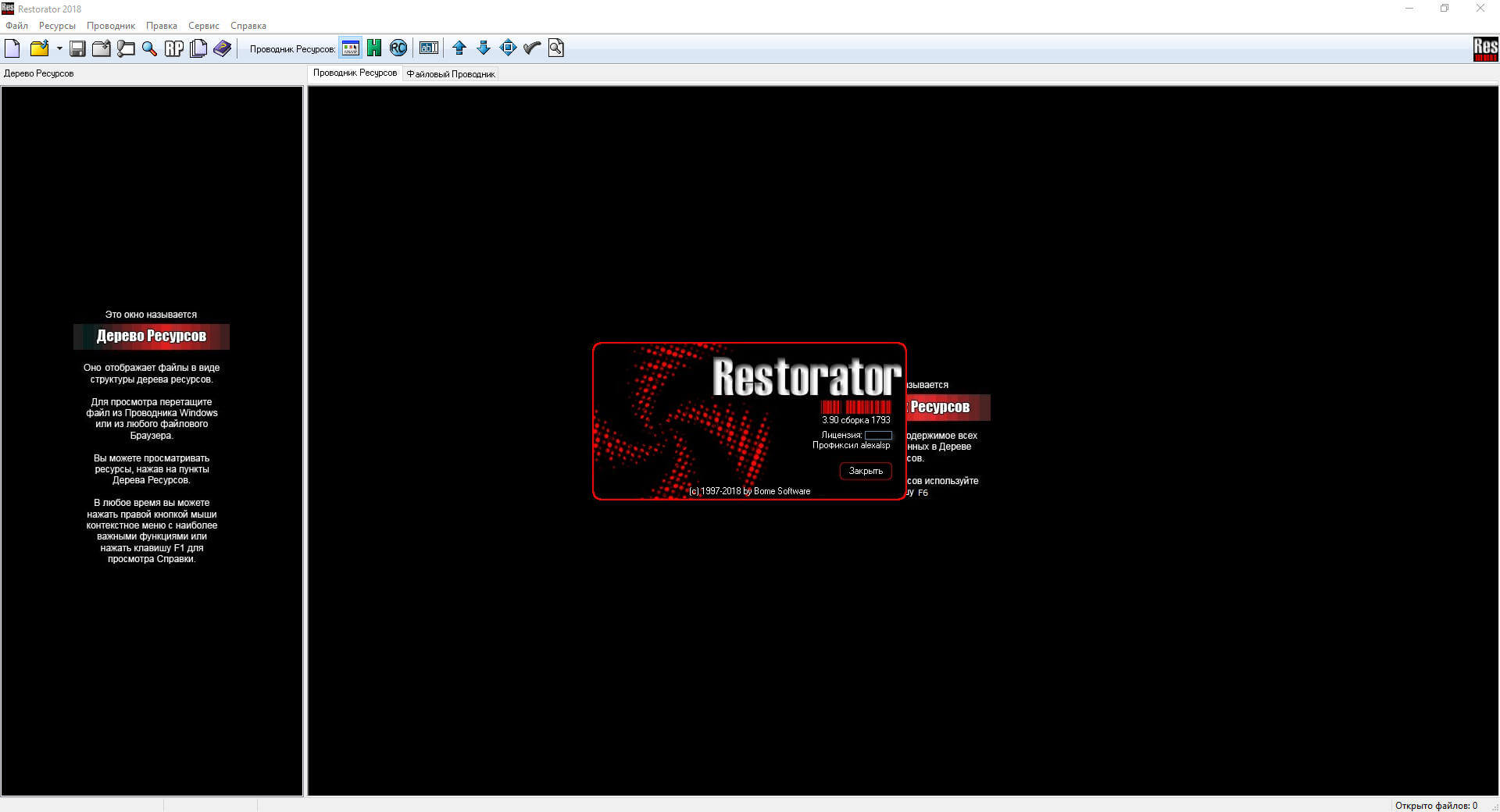Click the RP ResPatcher toolbar icon
Image resolution: width=1500 pixels, height=812 pixels.
coord(174,48)
